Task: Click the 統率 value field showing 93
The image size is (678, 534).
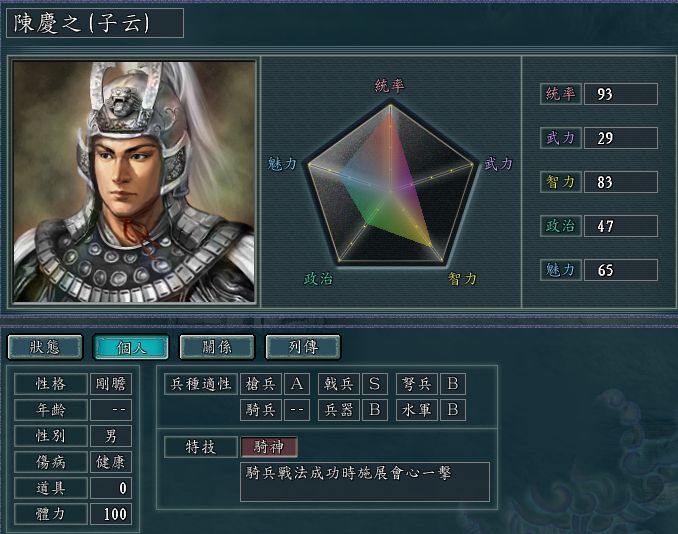Action: (x=620, y=94)
